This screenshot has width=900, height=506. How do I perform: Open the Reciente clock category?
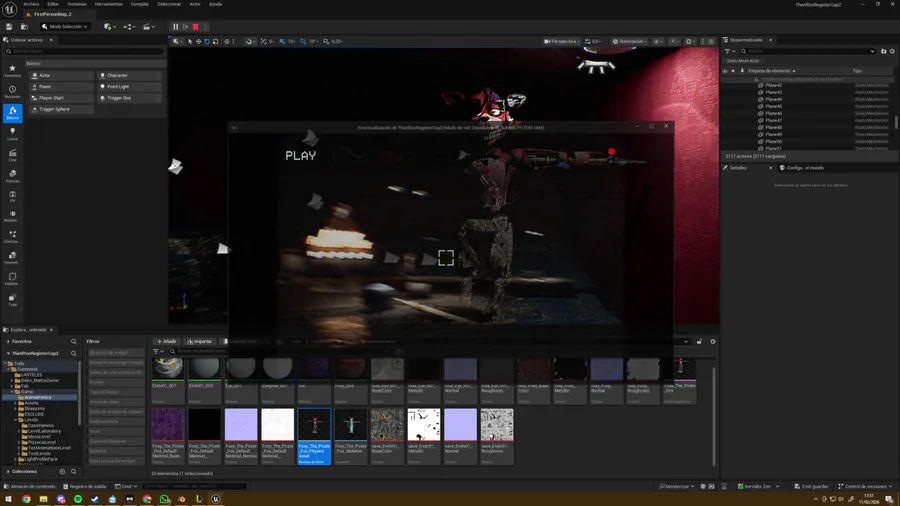click(x=12, y=92)
